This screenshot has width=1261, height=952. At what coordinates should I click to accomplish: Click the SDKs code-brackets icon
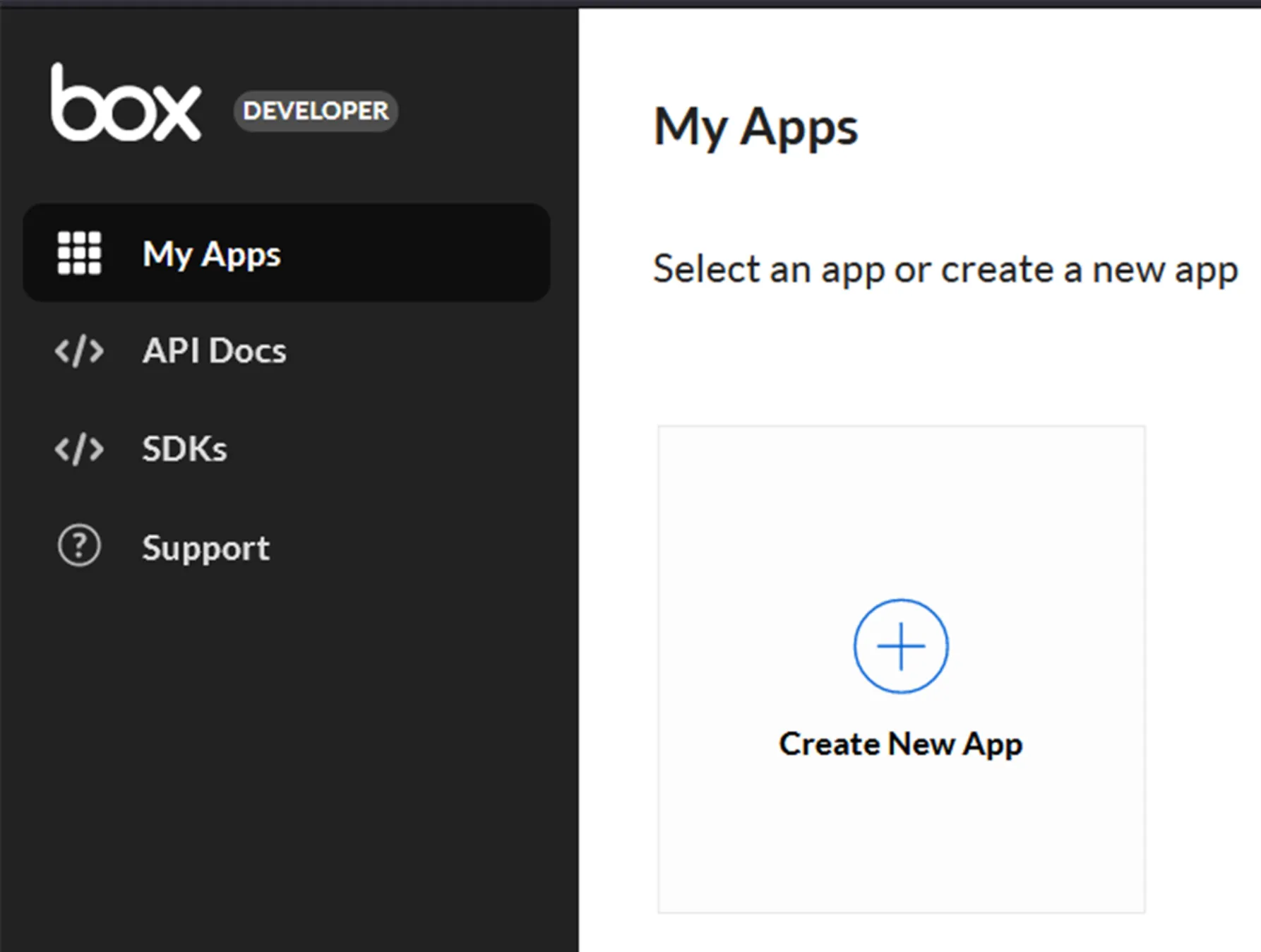click(x=79, y=449)
